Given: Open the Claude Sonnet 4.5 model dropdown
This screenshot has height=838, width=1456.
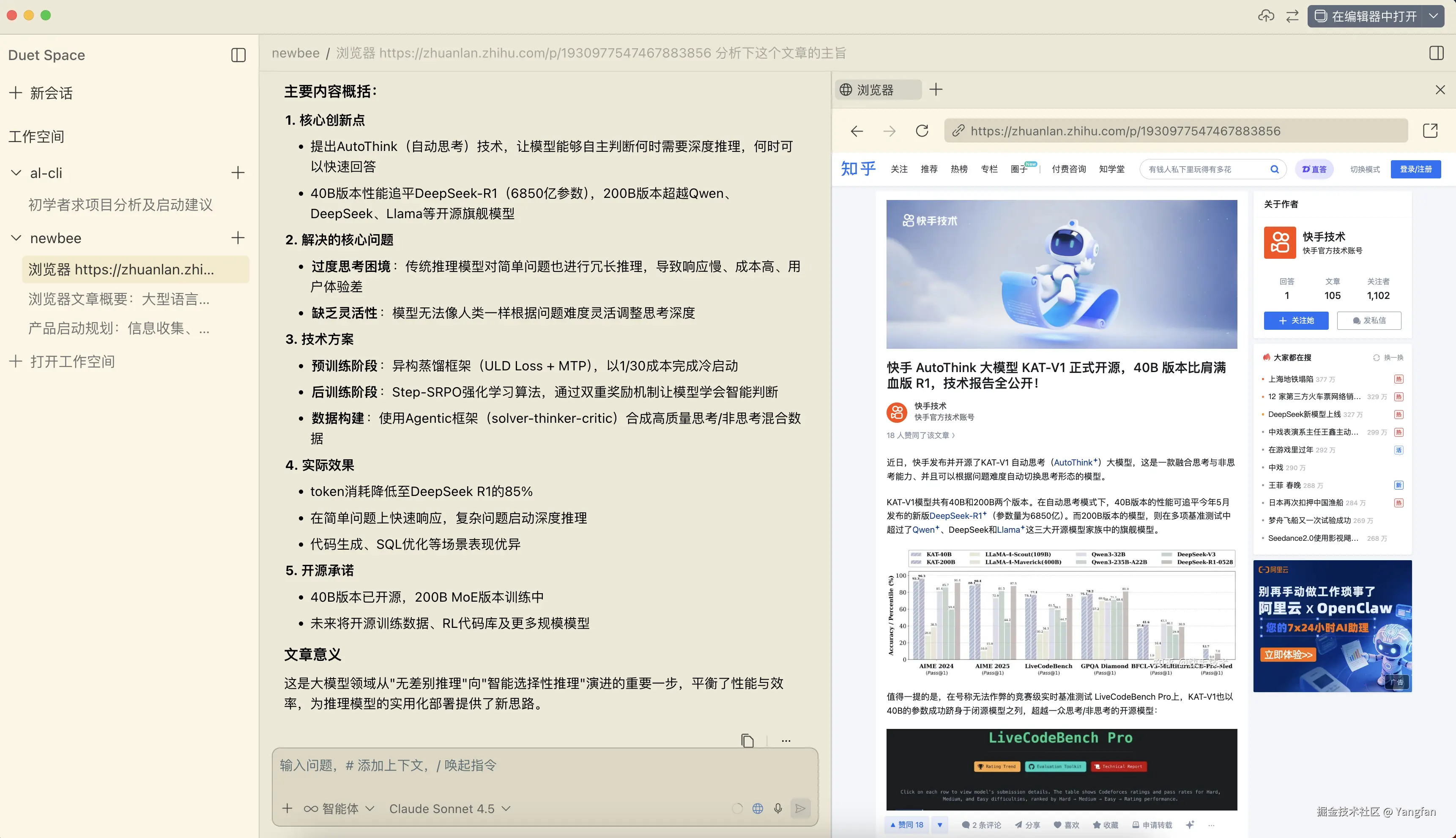Looking at the screenshot, I should coord(449,809).
